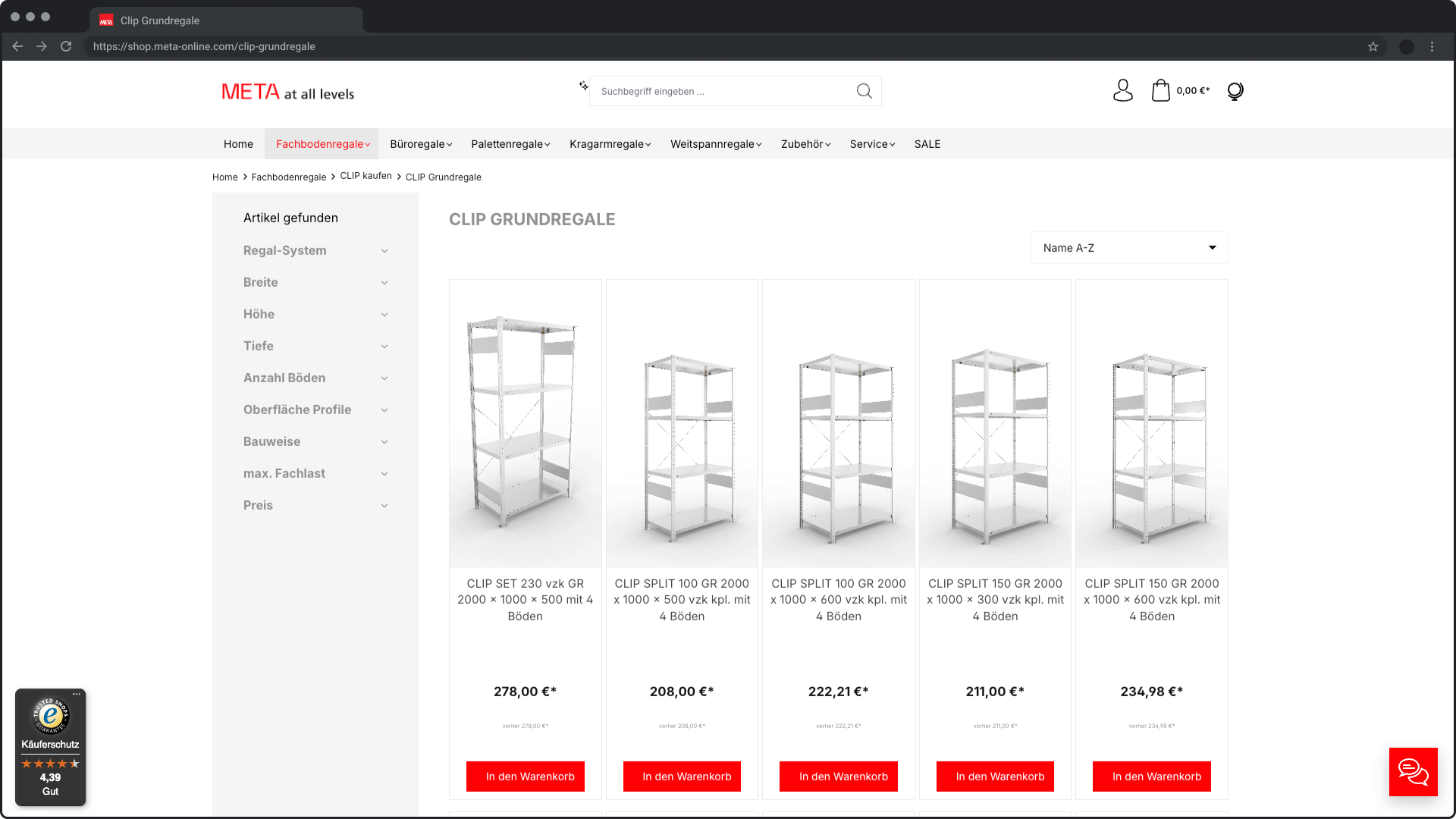Screen dimensions: 1456x819
Task: Open the user account icon
Action: [1122, 90]
